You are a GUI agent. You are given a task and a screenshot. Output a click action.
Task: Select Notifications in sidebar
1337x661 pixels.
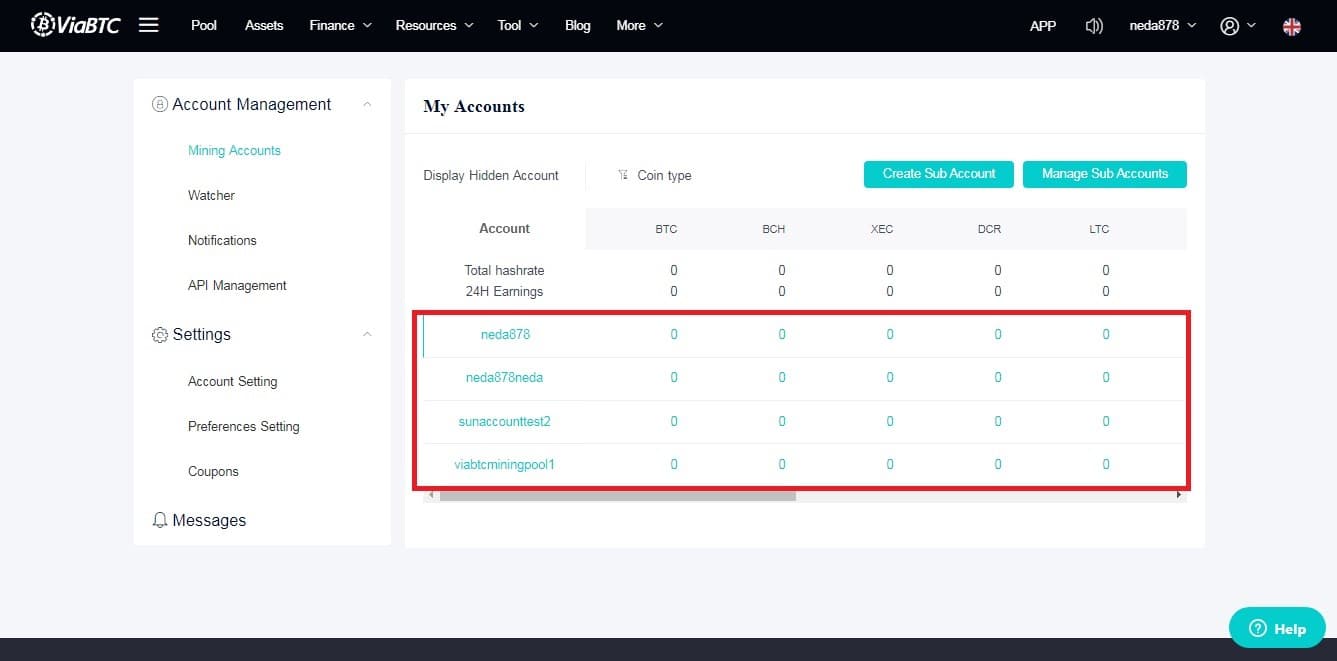(222, 240)
